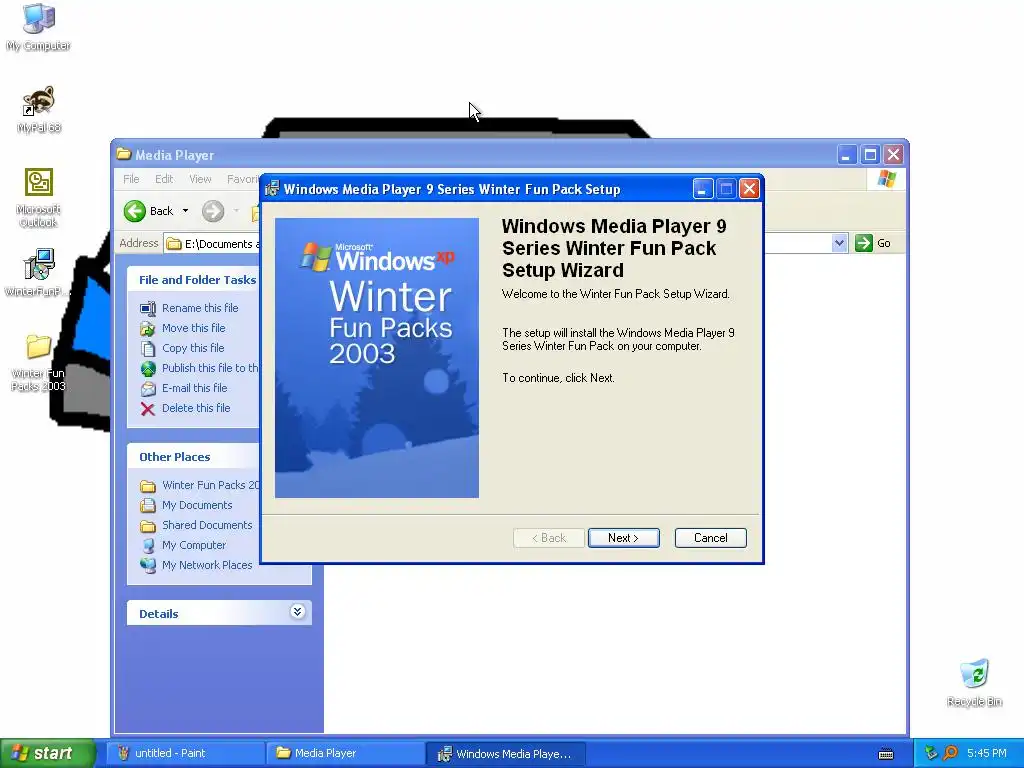Click Windows Media Playe... taskbar button
Viewport: 1024px width, 768px height.
505,753
